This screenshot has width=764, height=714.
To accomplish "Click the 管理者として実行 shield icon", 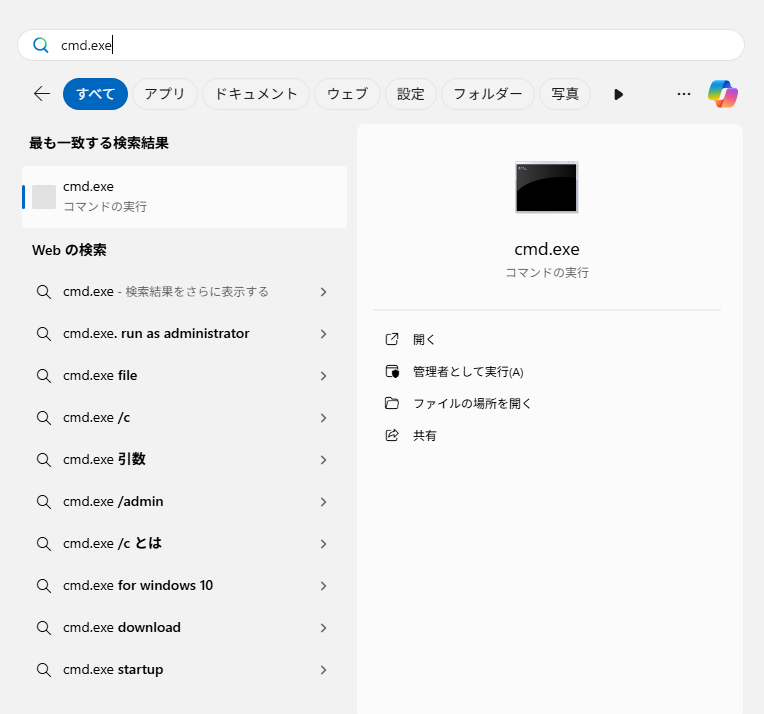I will (392, 372).
